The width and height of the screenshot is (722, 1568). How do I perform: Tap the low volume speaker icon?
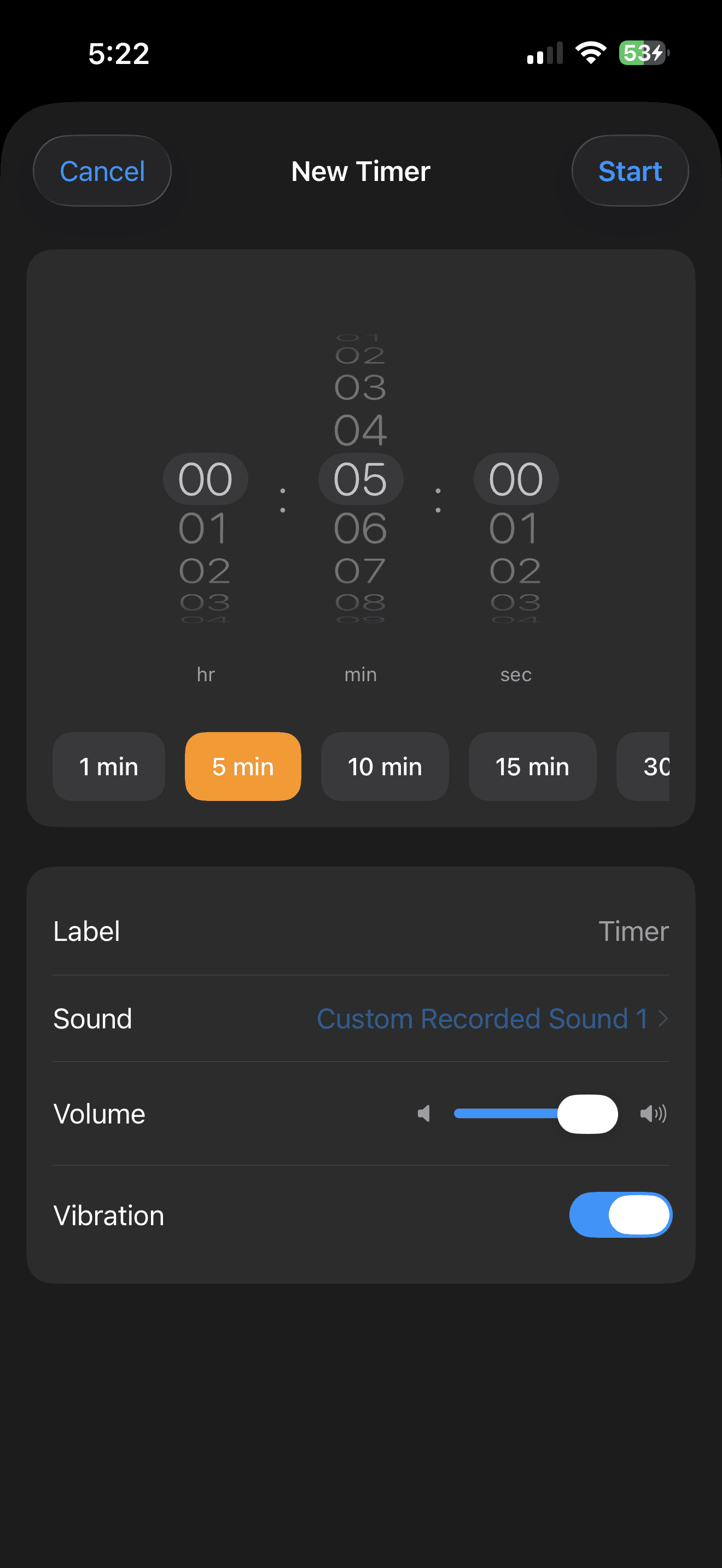point(424,1114)
